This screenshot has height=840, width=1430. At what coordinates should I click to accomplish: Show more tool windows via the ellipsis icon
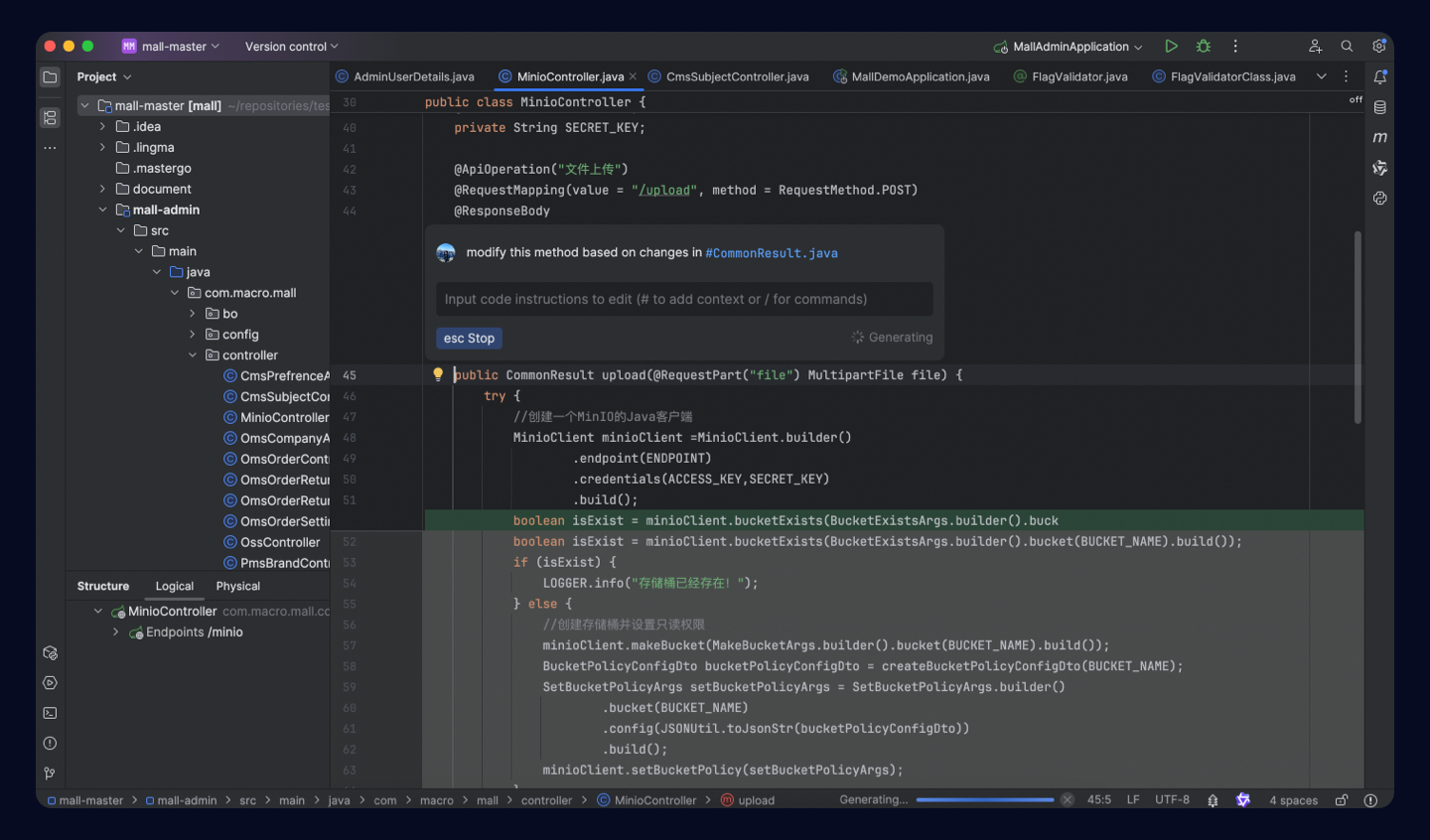pos(50,148)
